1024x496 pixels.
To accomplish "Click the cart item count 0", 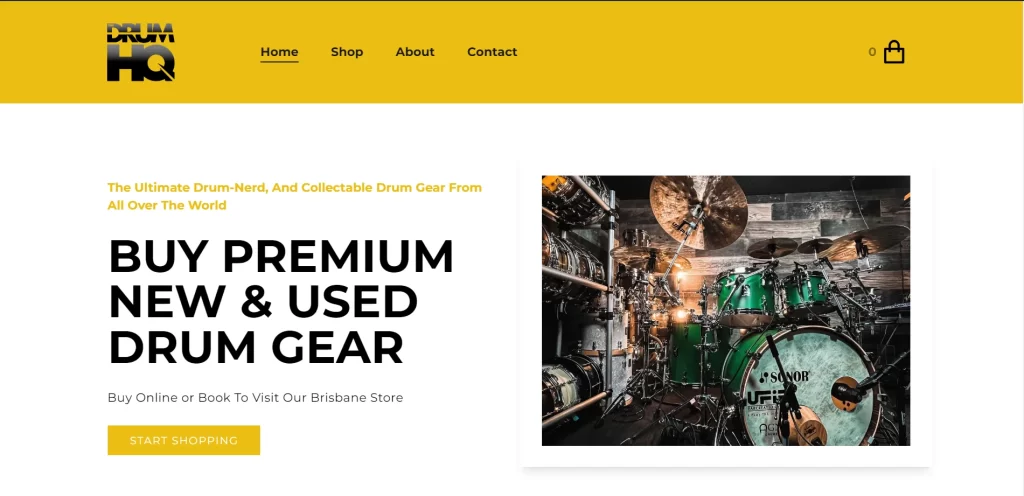I will pyautogui.click(x=872, y=52).
